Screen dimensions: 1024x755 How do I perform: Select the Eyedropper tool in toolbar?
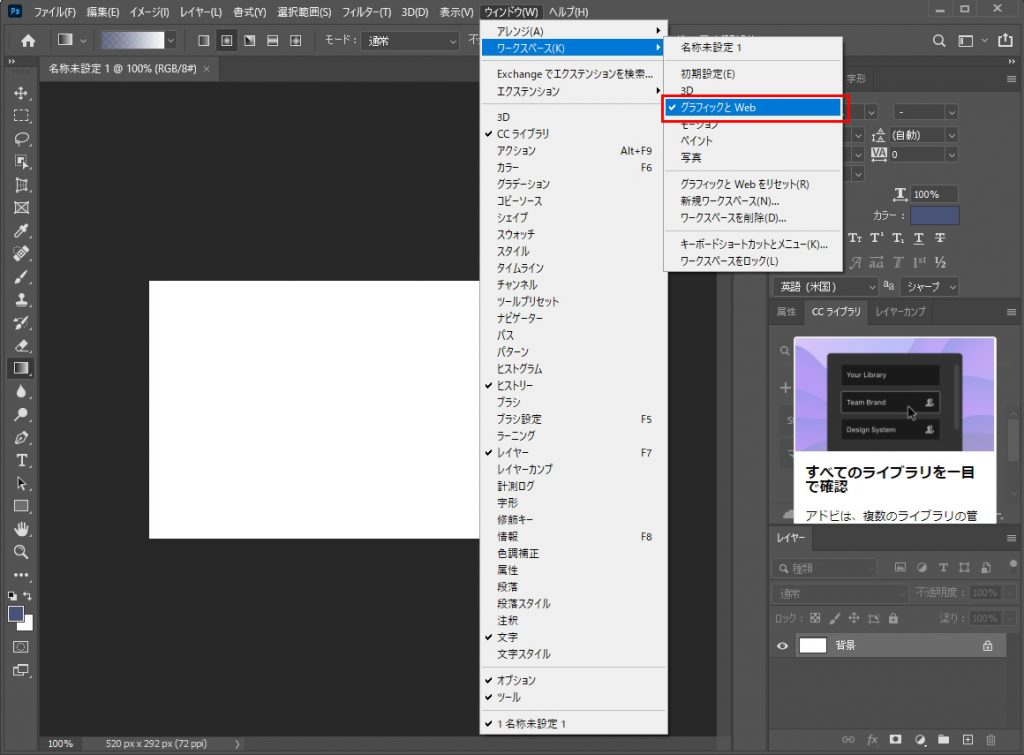coord(21,231)
